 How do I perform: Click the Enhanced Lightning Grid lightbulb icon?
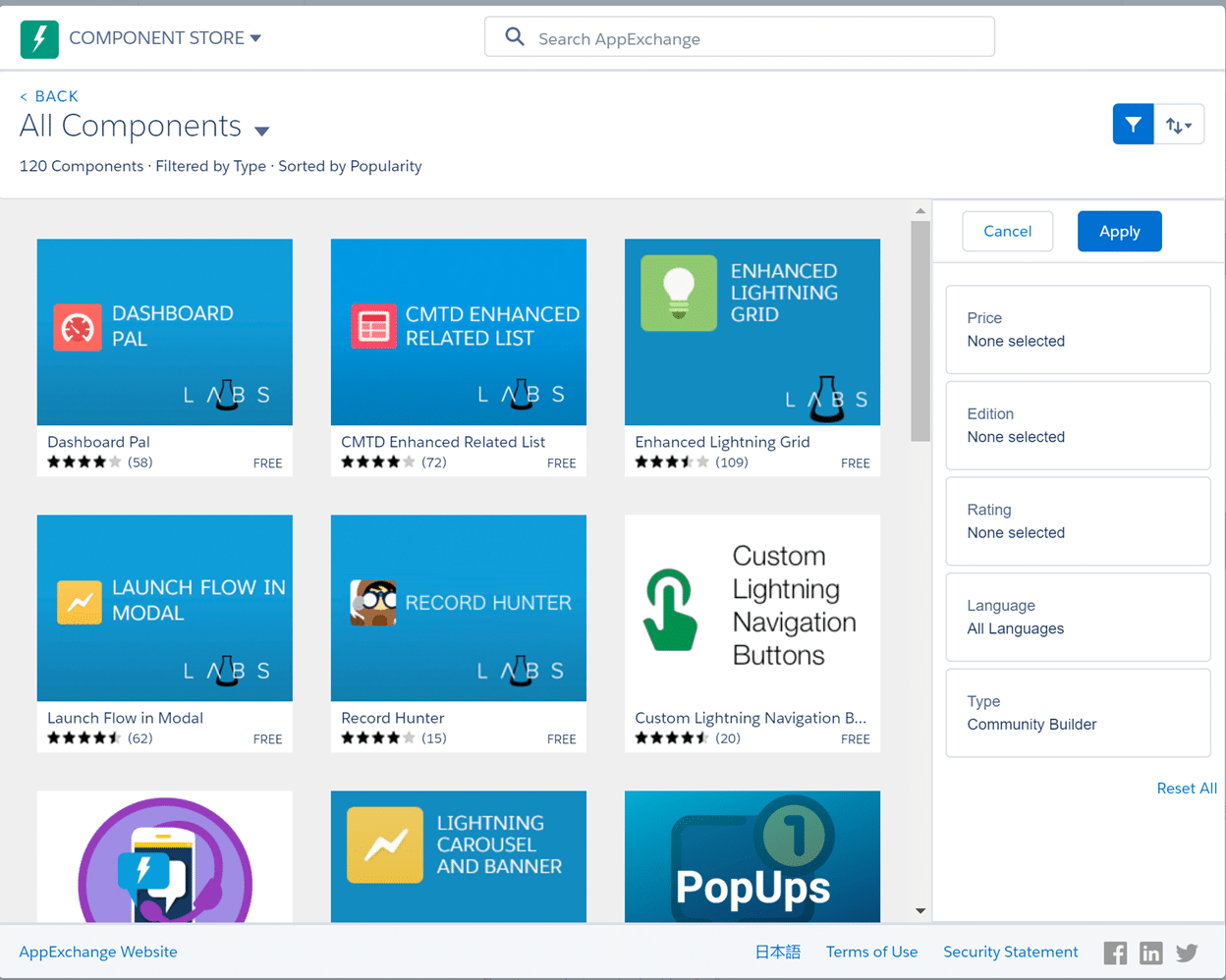coord(679,293)
